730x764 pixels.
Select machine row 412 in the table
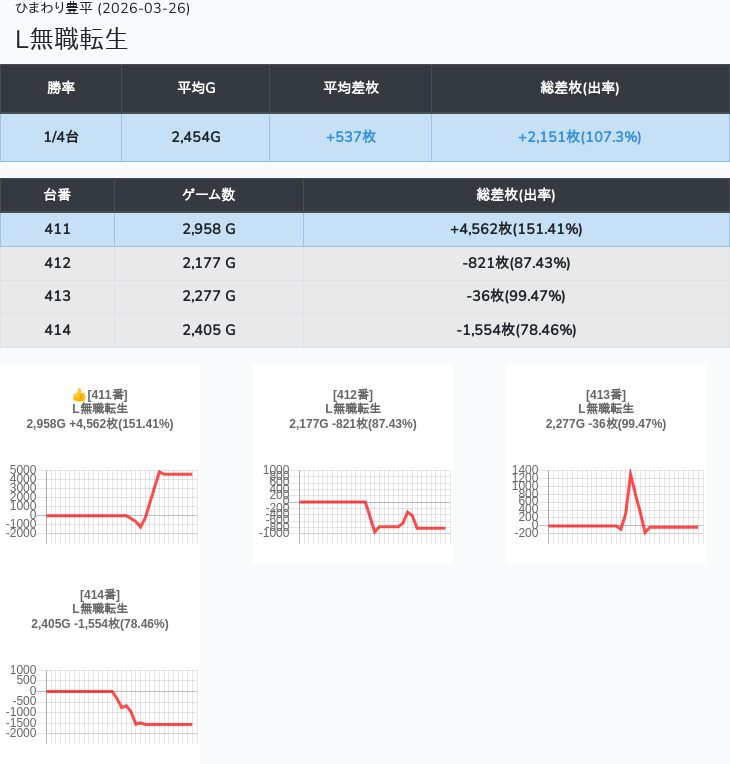57,263
